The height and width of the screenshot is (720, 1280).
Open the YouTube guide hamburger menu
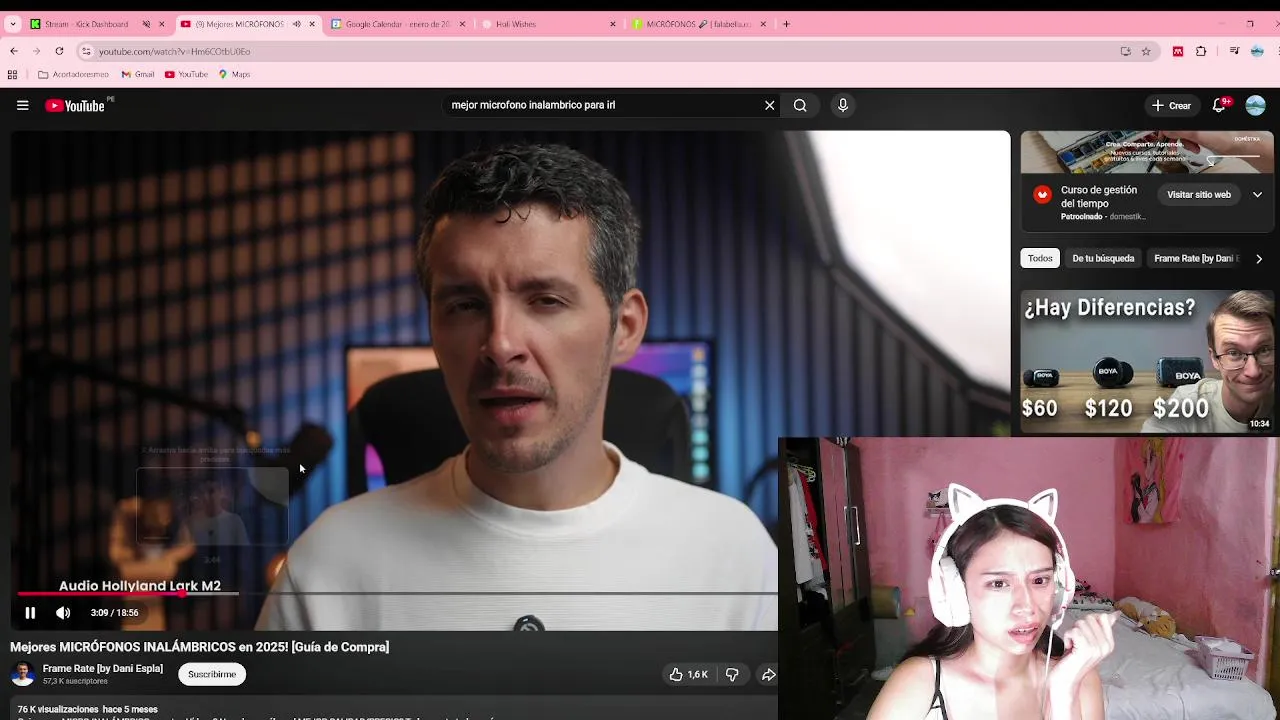(22, 105)
